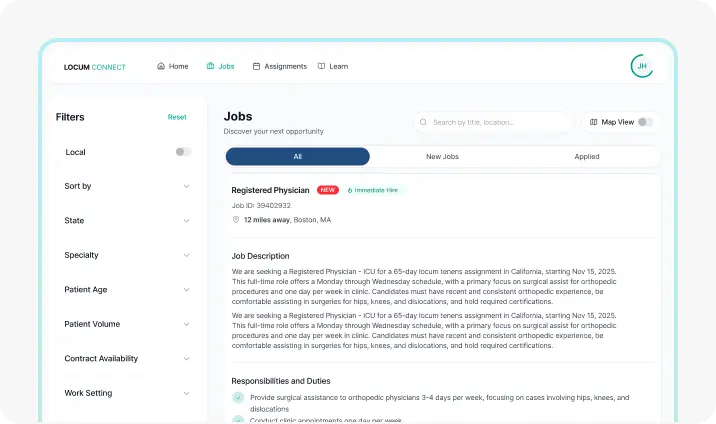Reset all filters
Image resolution: width=716 pixels, height=424 pixels.
click(x=177, y=117)
